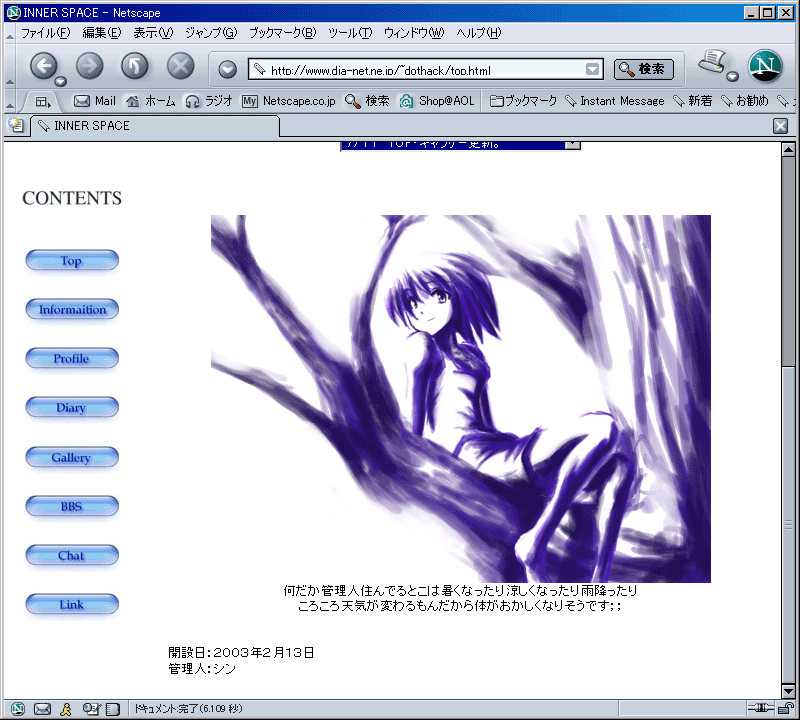The width and height of the screenshot is (800, 720).
Task: Click the round go-menu button before the URL field
Action: (228, 69)
